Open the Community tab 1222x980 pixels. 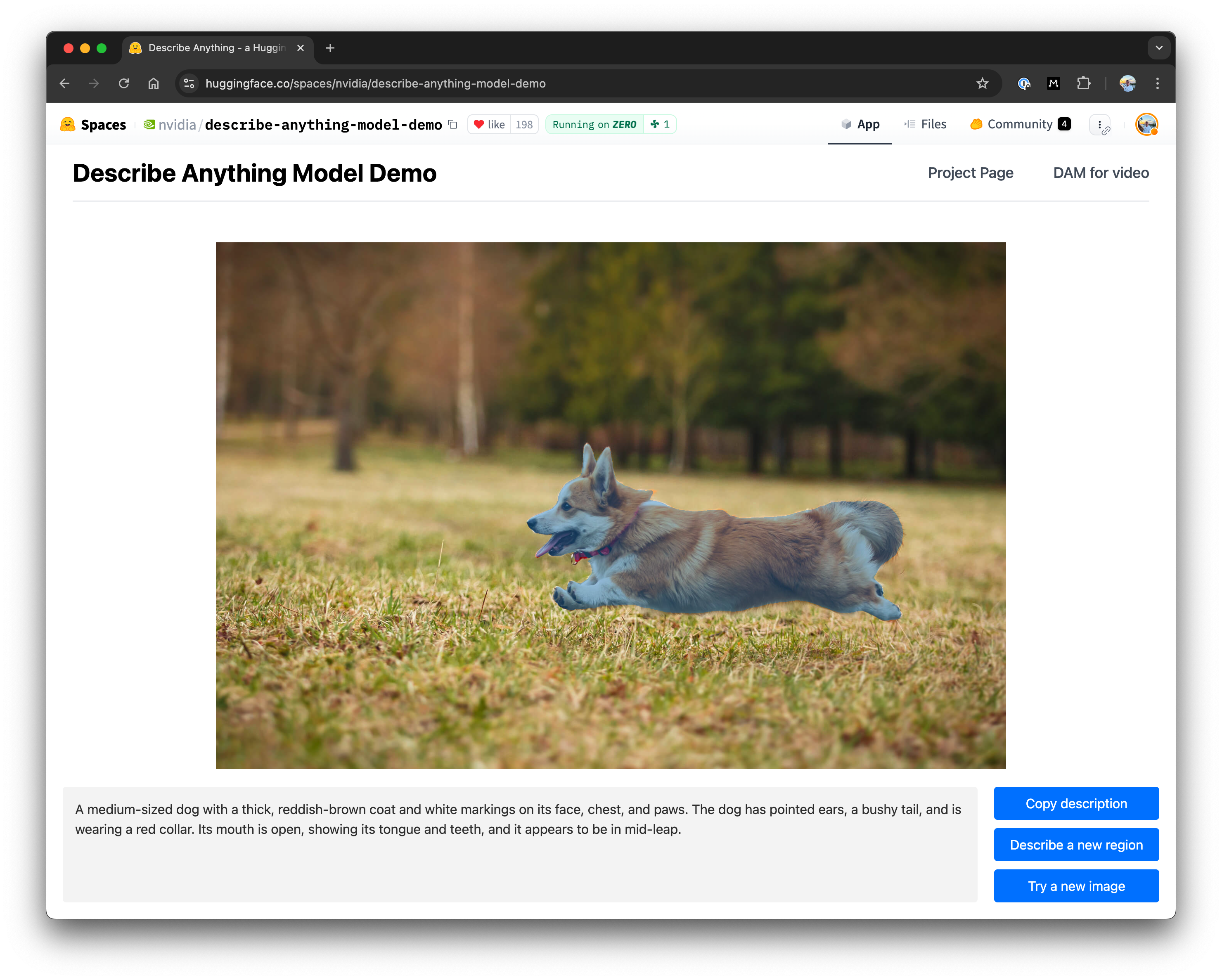(1020, 124)
